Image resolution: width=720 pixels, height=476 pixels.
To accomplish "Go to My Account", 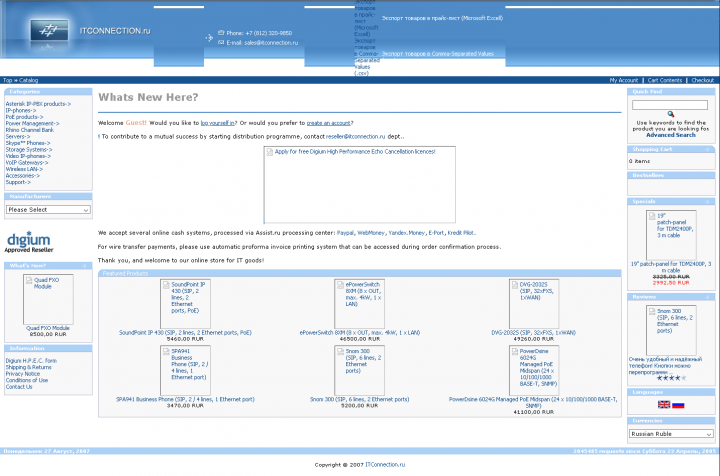I will [624, 80].
